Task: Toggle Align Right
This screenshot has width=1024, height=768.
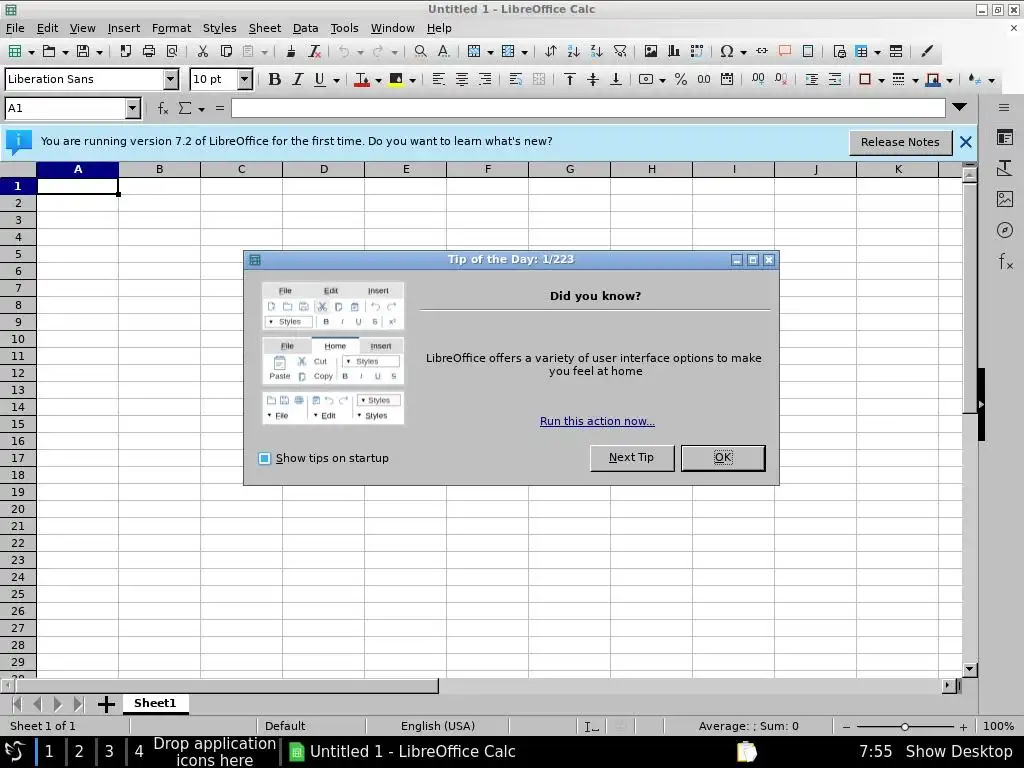Action: coord(485,79)
